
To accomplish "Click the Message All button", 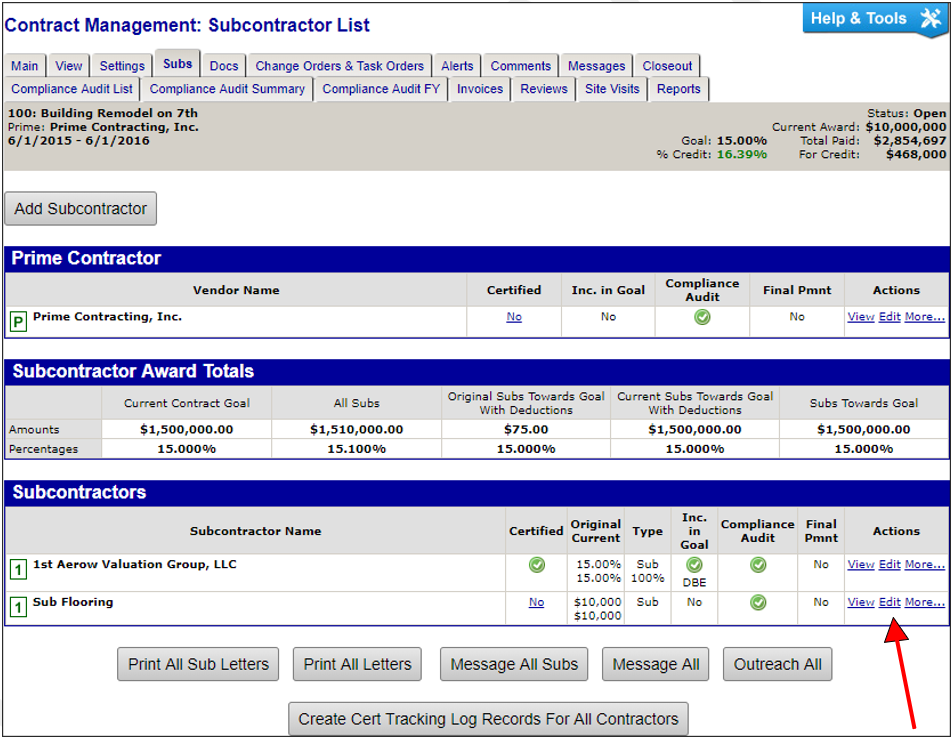I will pos(655,664).
